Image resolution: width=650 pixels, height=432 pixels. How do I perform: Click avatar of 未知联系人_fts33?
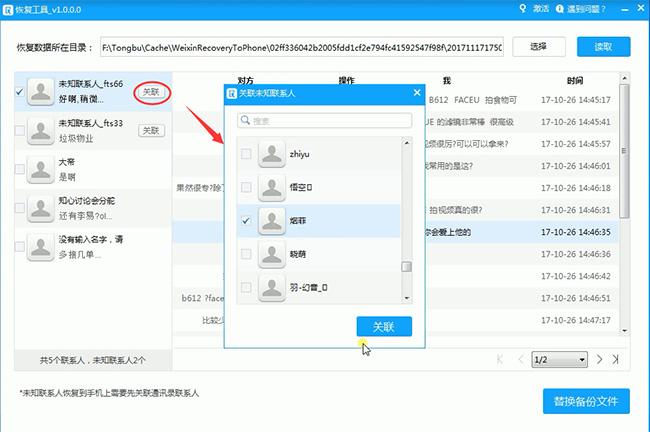tap(41, 131)
